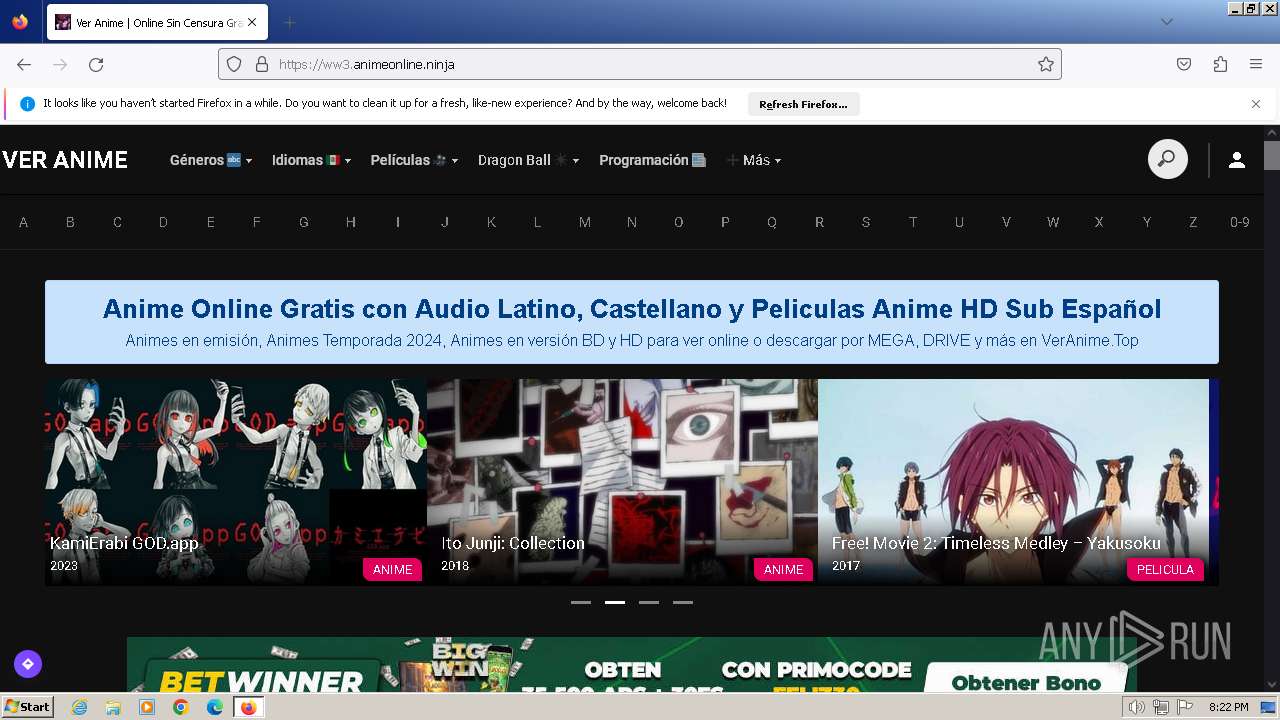The height and width of the screenshot is (720, 1280).
Task: Open a new tab with plus icon
Action: click(289, 22)
